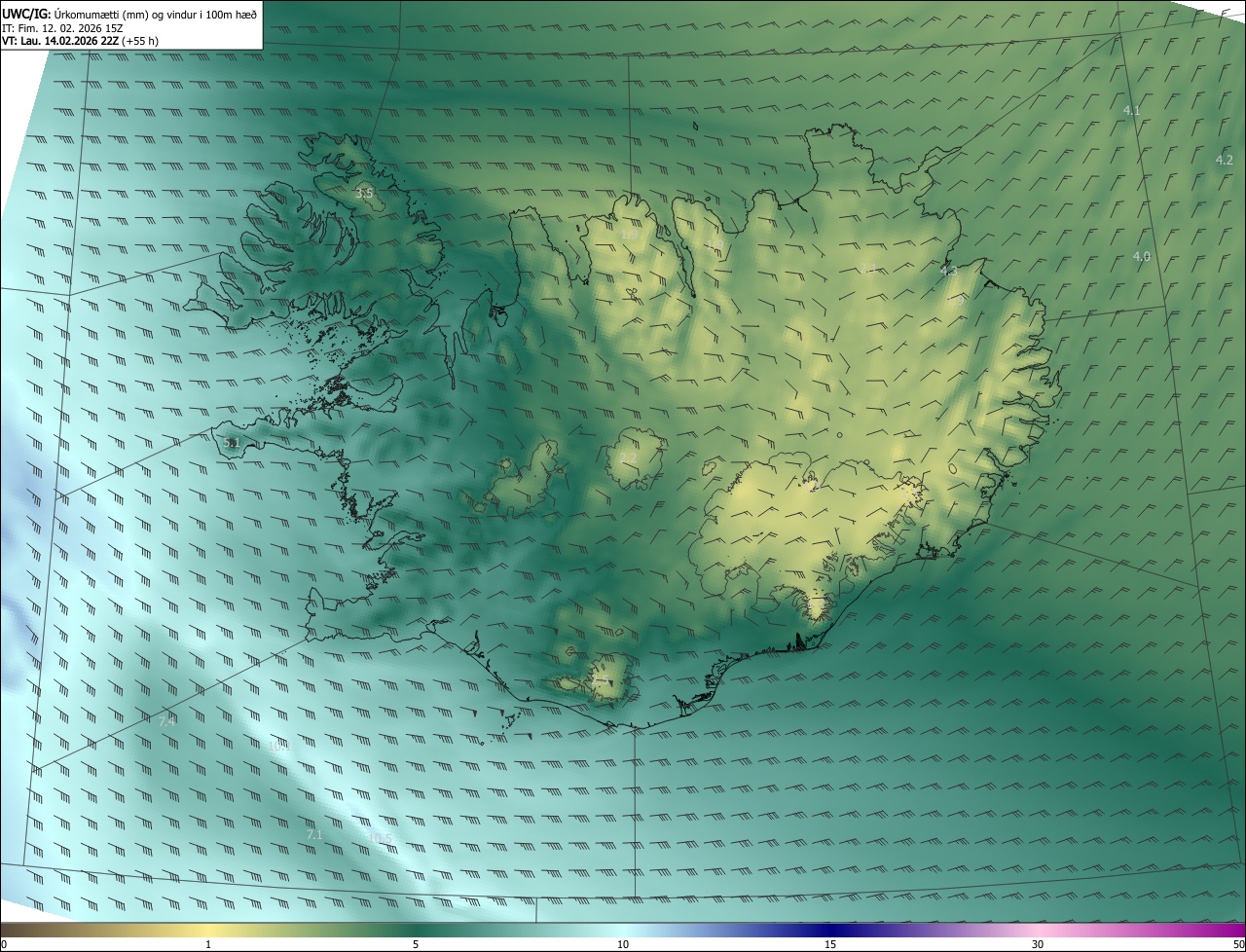This screenshot has width=1246, height=952.
Task: Click the 7.4 precipitation value label
Action: [167, 721]
